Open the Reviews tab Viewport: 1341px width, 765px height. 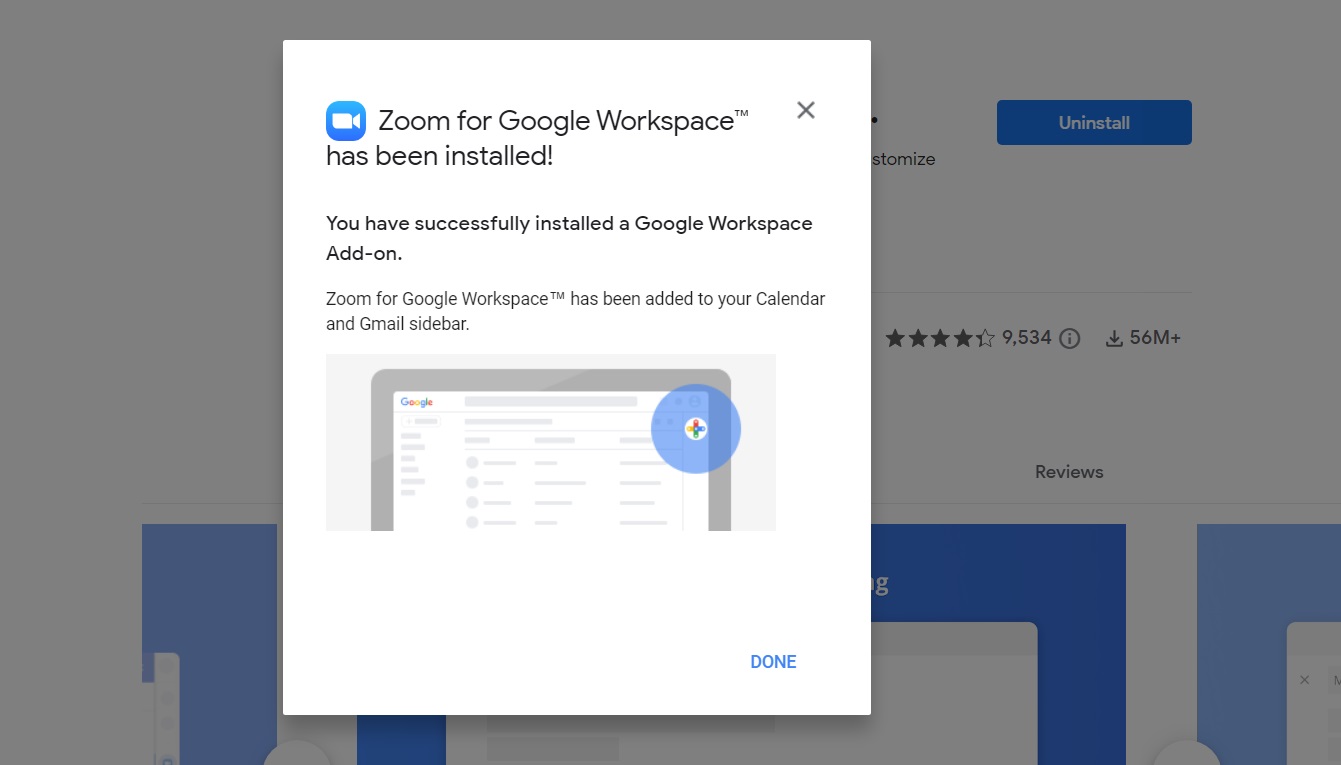coord(1069,472)
